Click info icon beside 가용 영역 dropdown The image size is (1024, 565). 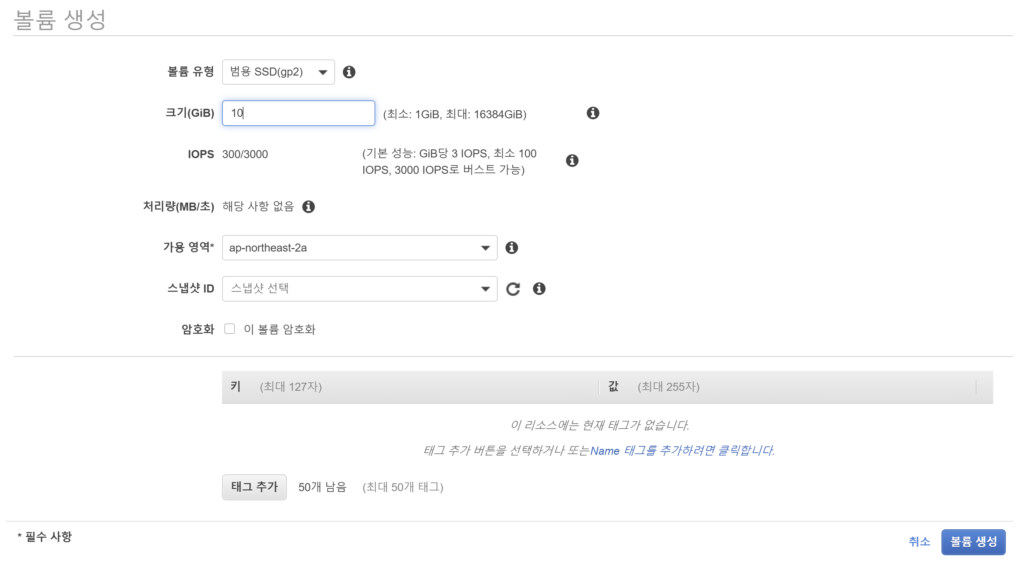[511, 248]
